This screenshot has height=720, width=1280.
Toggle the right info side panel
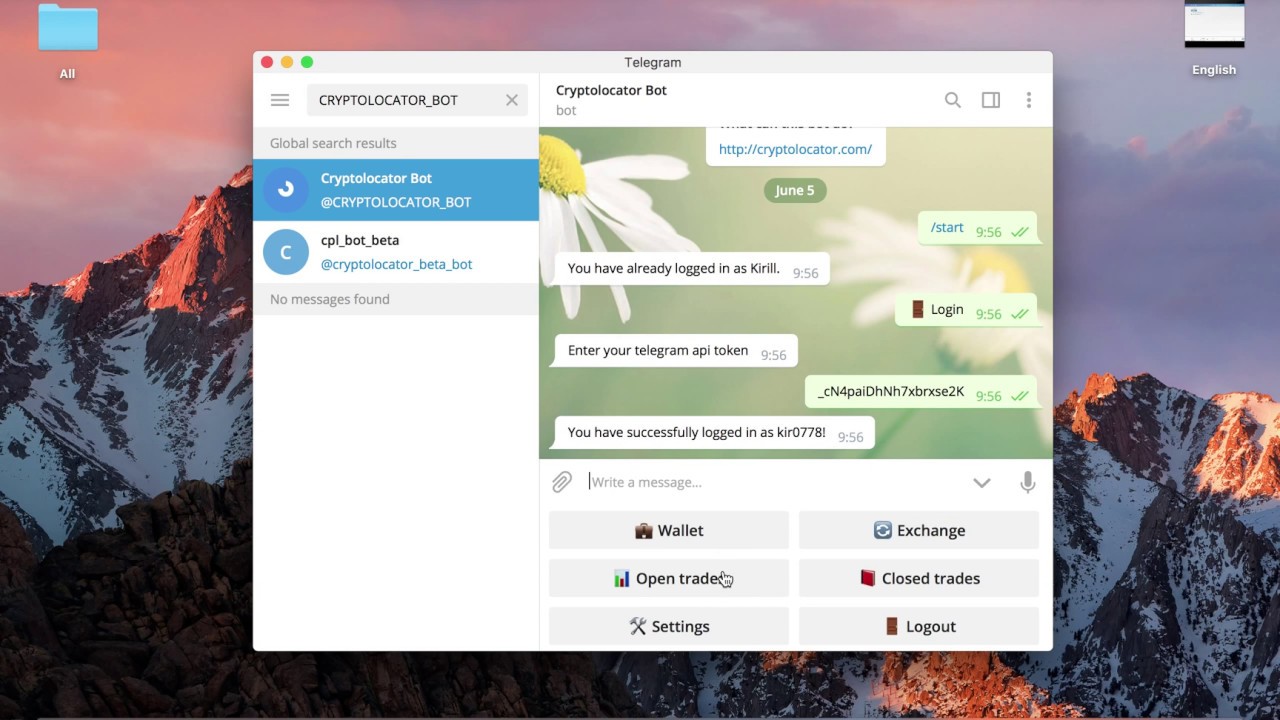pos(991,100)
